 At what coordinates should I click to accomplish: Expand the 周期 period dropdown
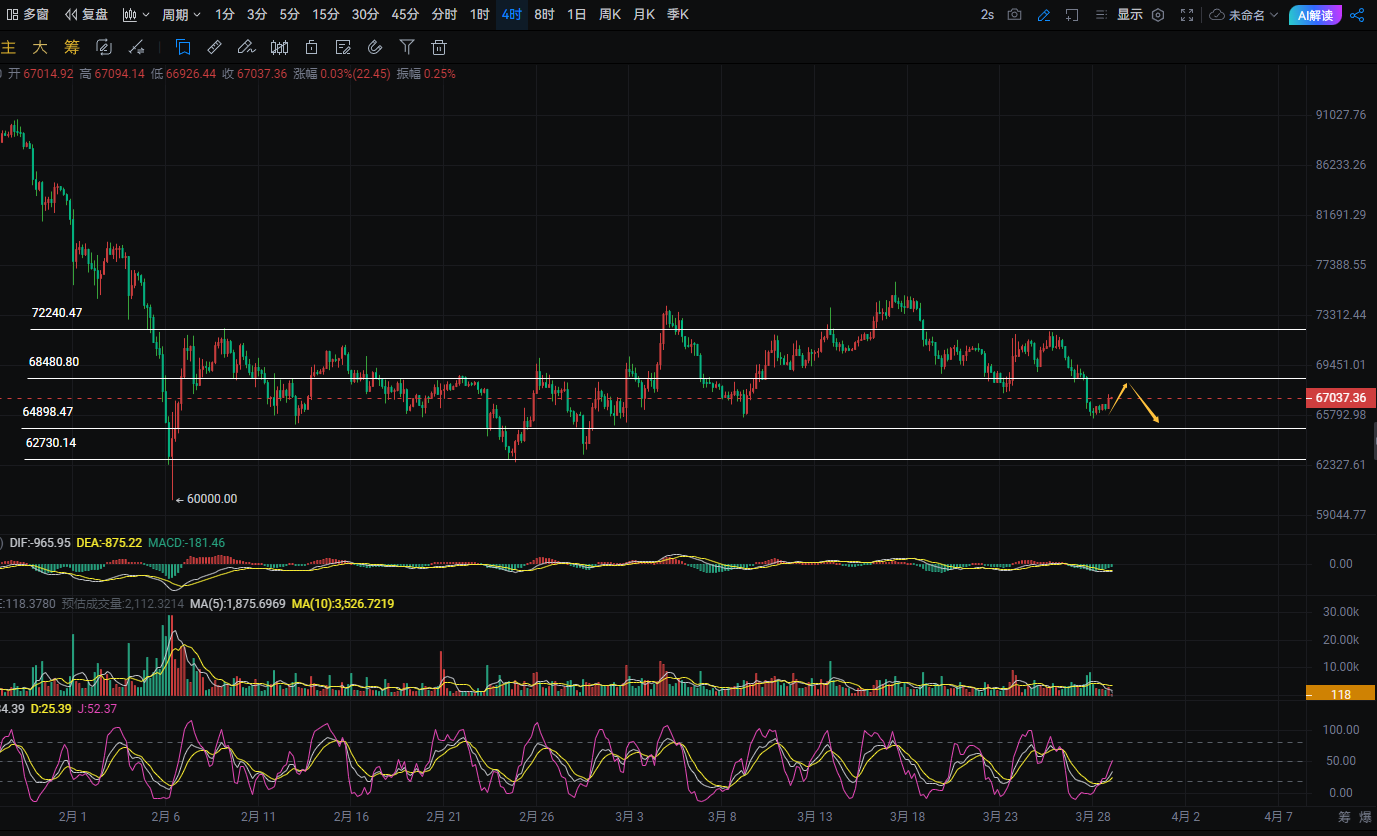click(x=181, y=15)
